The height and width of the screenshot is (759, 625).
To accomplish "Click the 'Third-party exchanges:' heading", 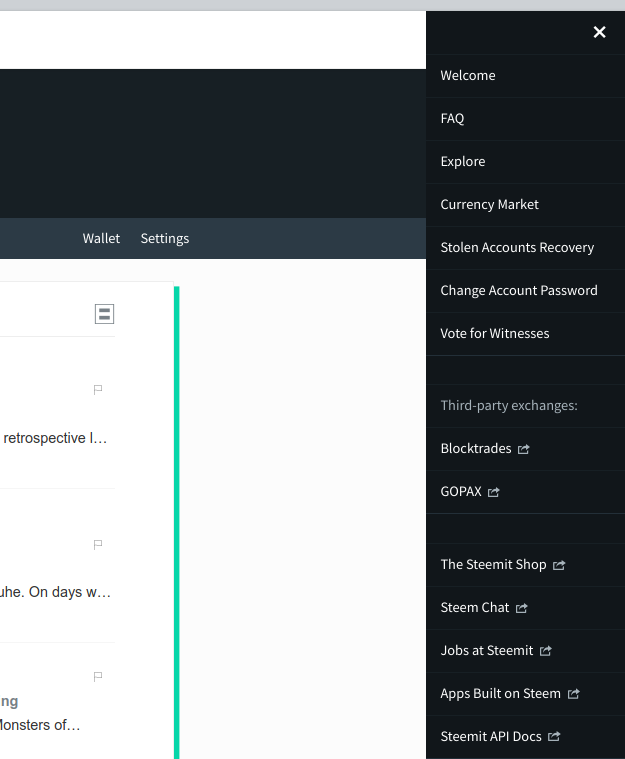I will point(509,406).
